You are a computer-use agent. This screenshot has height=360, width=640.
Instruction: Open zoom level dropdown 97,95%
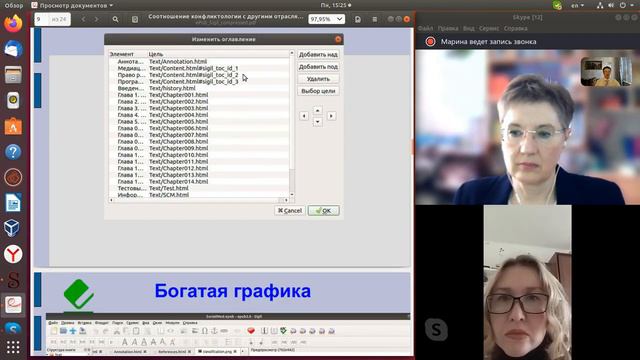coord(326,19)
